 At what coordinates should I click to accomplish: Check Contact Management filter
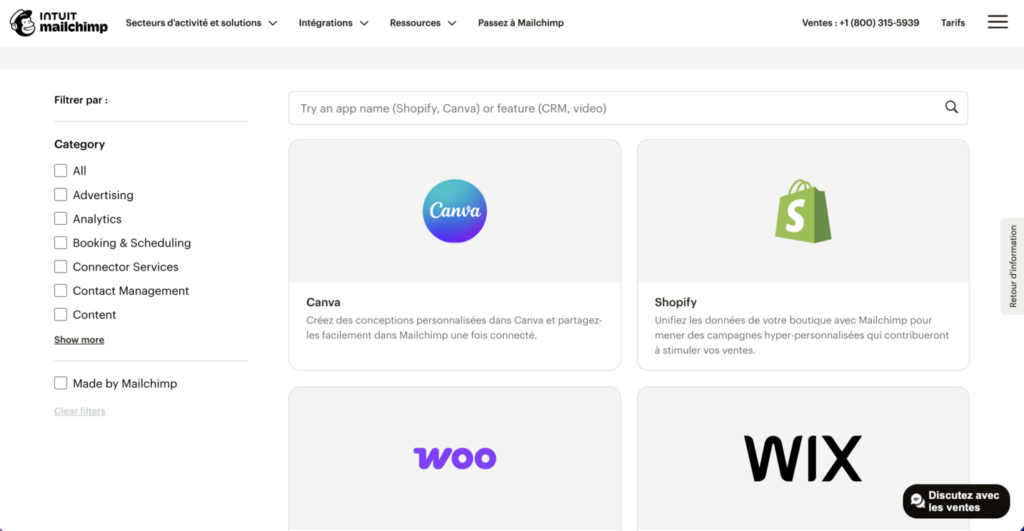[x=61, y=291]
